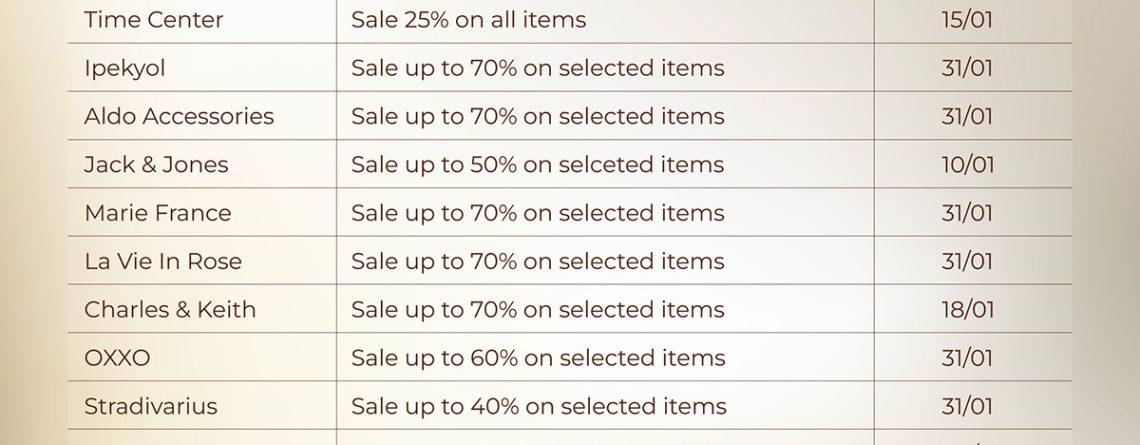Click the Charles & Keith 70% sale offer

pyautogui.click(x=537, y=309)
